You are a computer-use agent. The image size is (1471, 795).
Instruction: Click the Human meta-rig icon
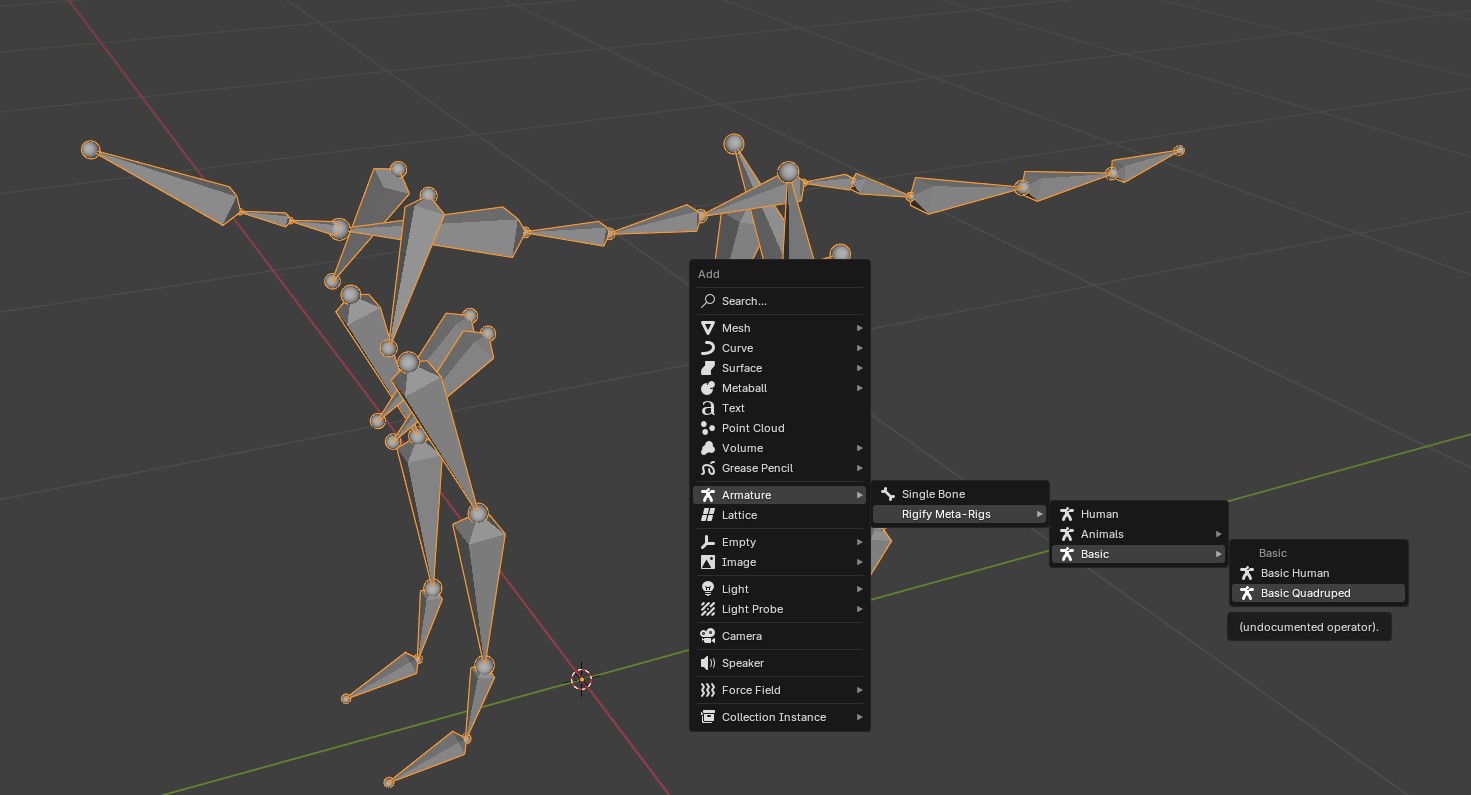[x=1067, y=514]
